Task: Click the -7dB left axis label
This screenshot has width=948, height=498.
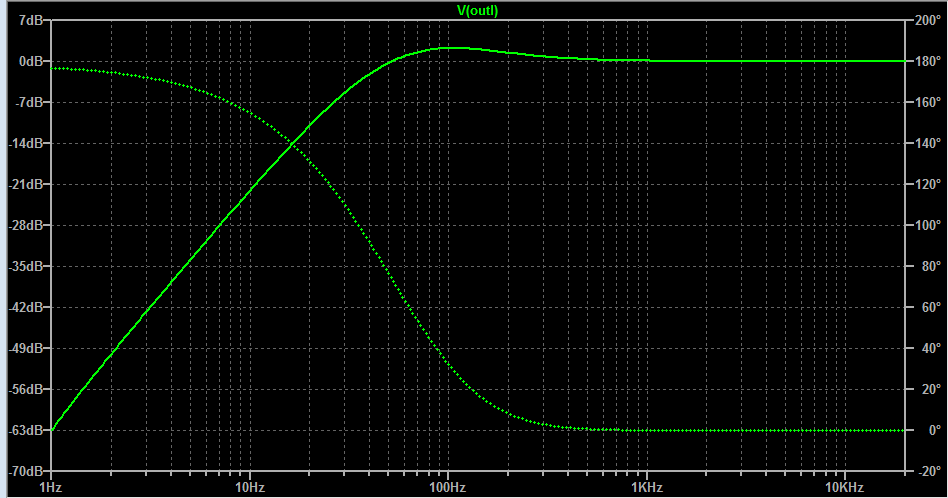Action: click(x=29, y=103)
